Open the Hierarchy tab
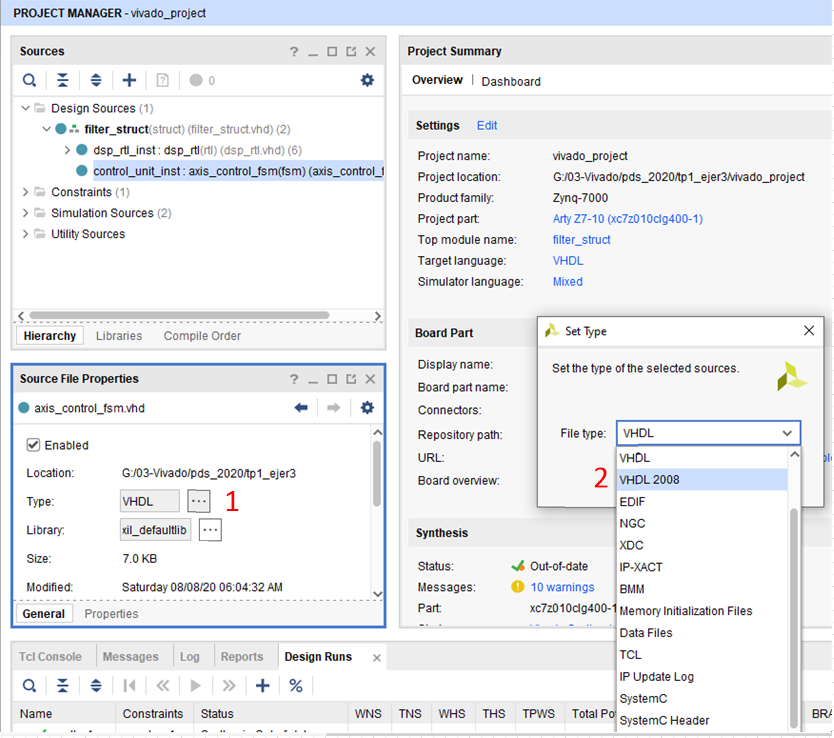 pyautogui.click(x=49, y=336)
